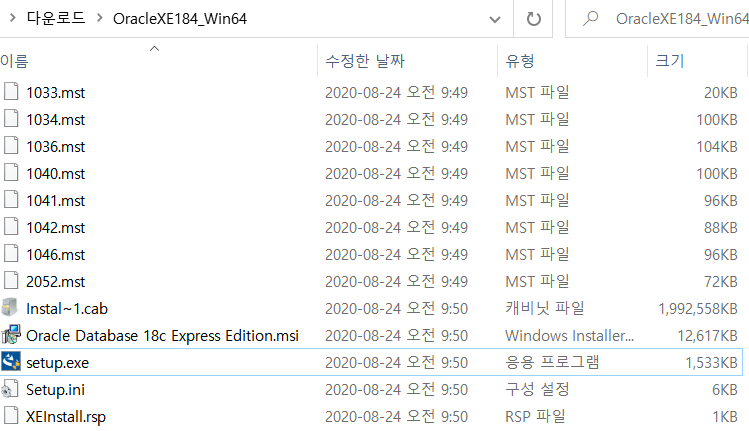Click the 20KB size of 1033.mst
The image size is (749, 431).
pyautogui.click(x=721, y=92)
